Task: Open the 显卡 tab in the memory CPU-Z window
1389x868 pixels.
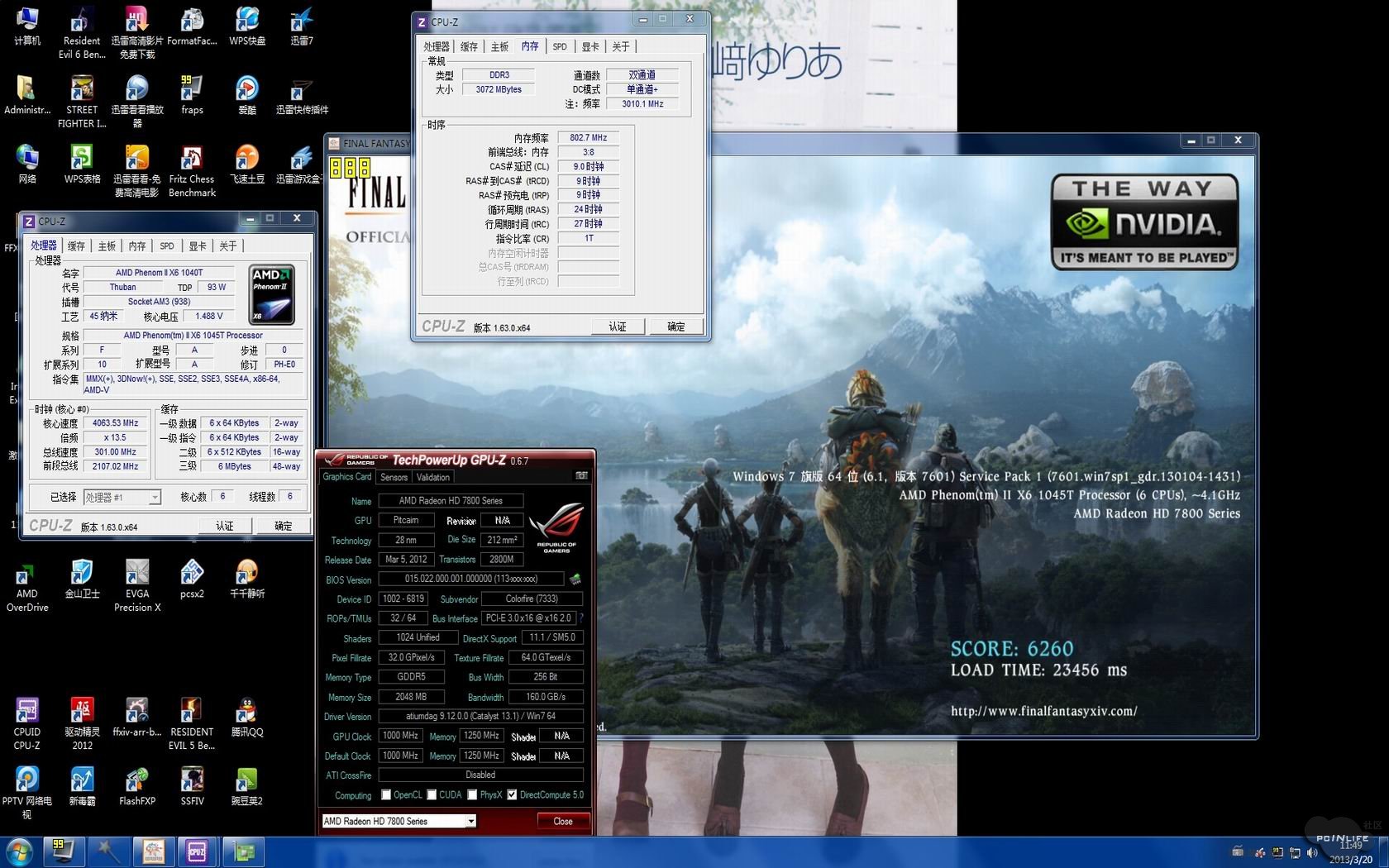Action: coord(590,46)
